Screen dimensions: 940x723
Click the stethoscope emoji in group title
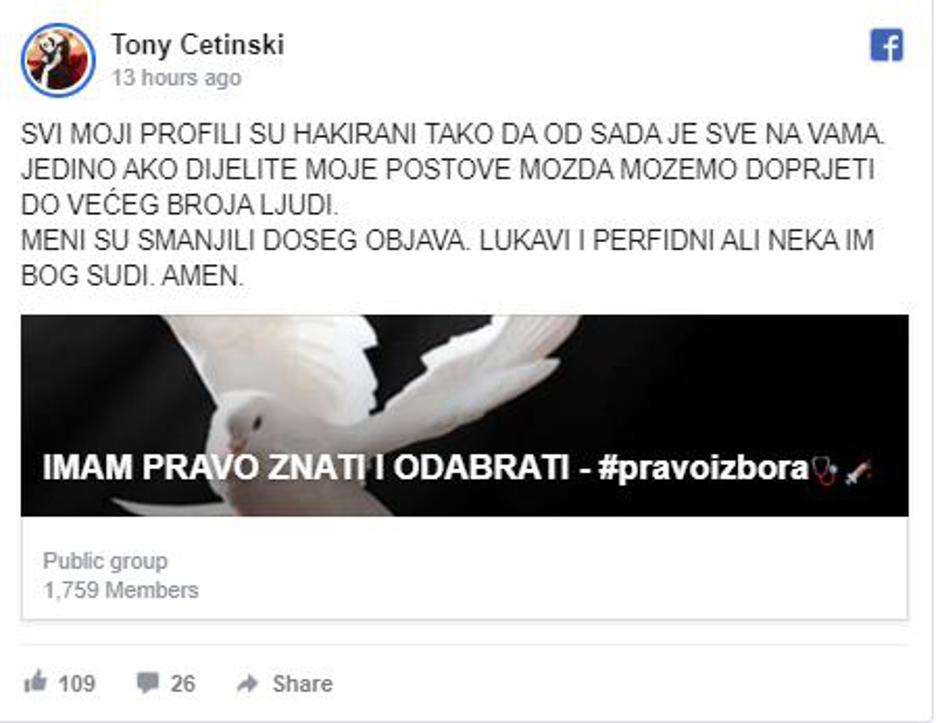pos(824,471)
